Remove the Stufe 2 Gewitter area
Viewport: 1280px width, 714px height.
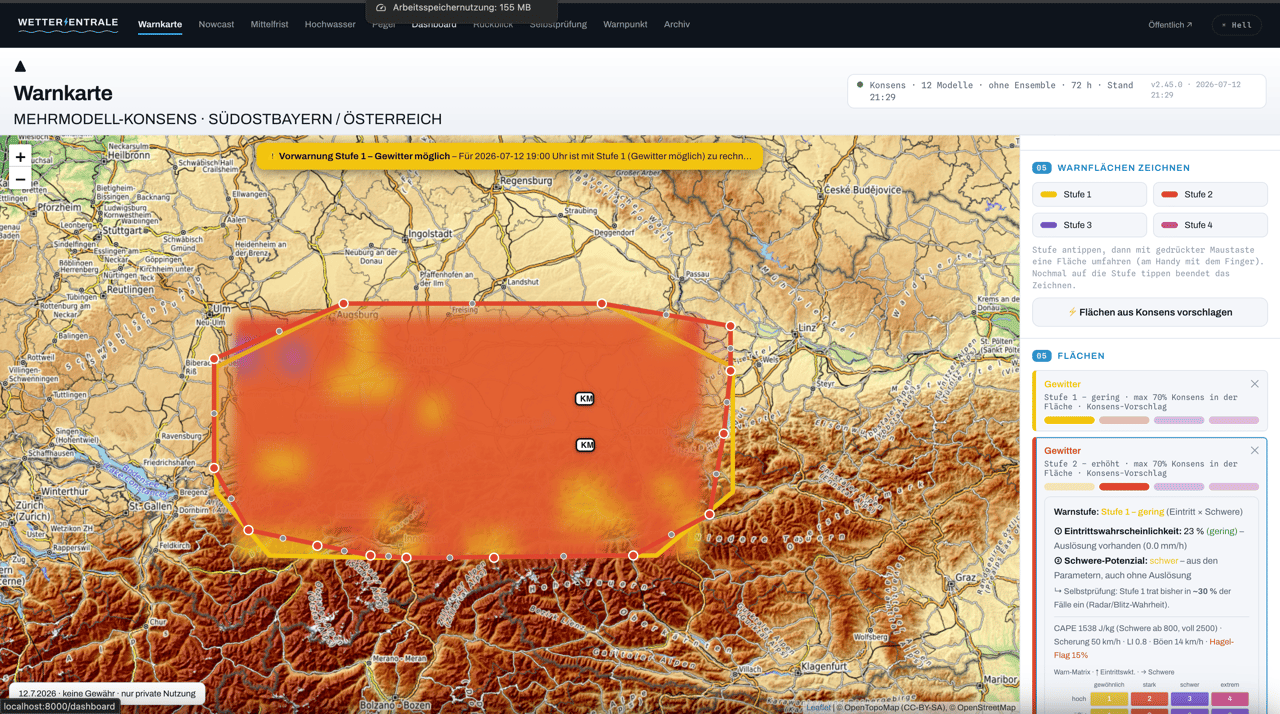pyautogui.click(x=1254, y=451)
